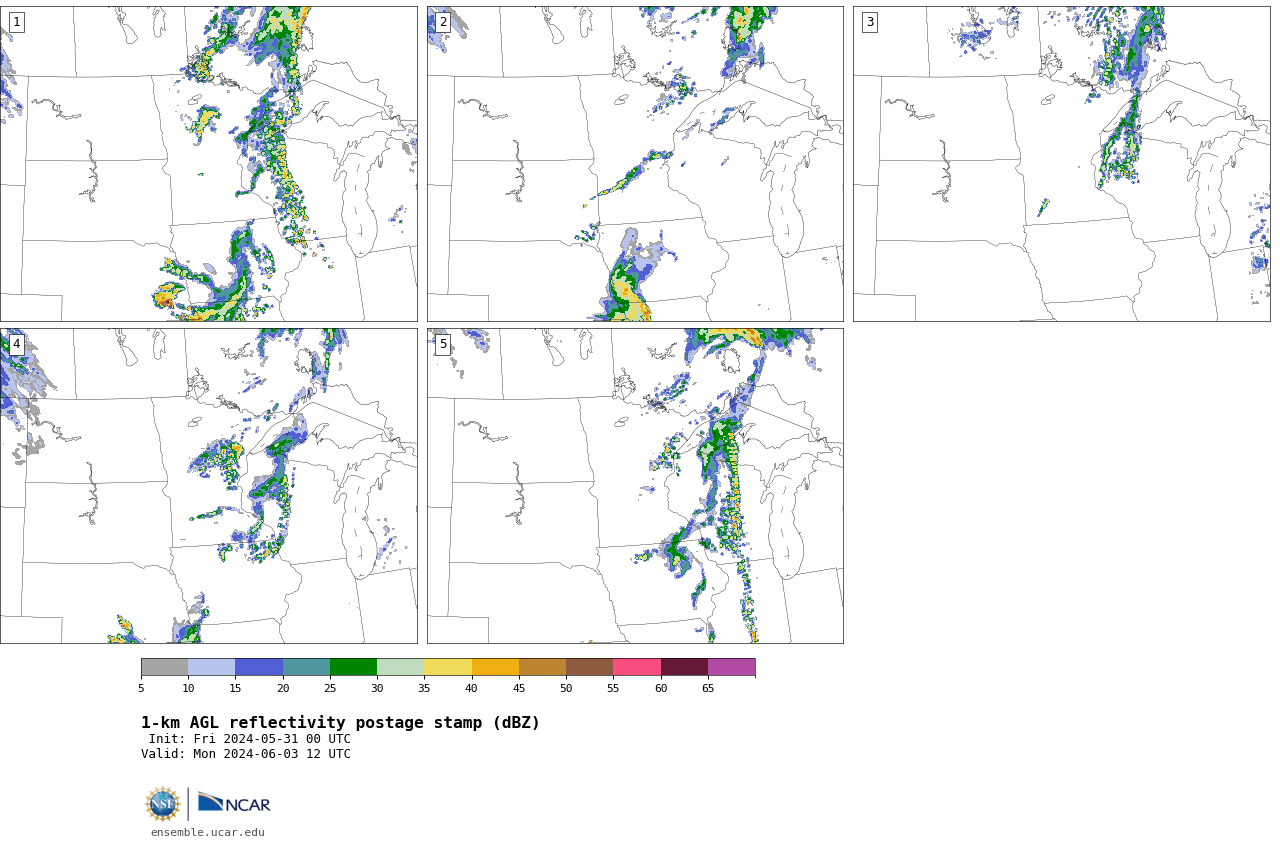Viewport: 1280px width, 844px height.
Task: Click the gray 5-10 dBZ color swatch
Action: pos(164,667)
